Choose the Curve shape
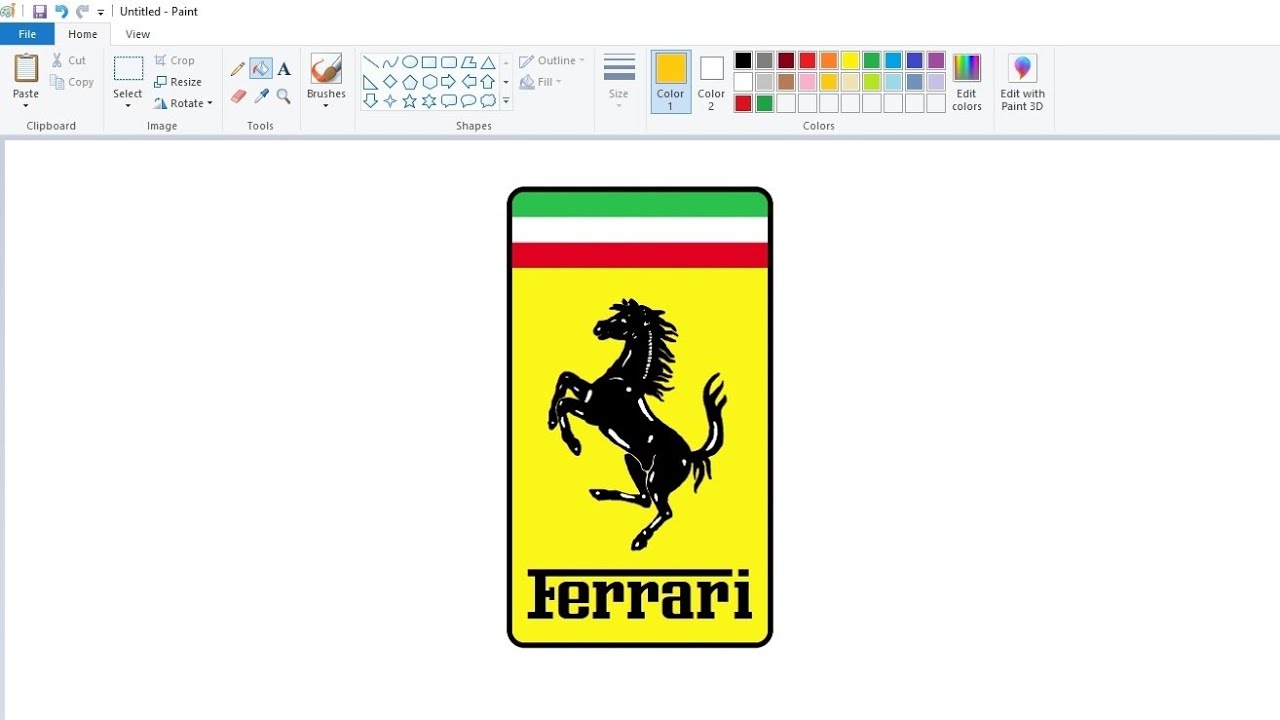This screenshot has height=720, width=1280. pyautogui.click(x=390, y=62)
